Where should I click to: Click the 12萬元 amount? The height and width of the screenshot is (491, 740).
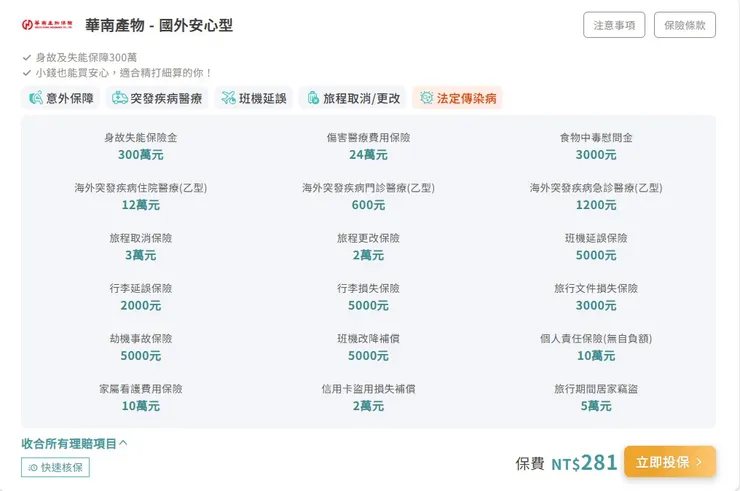pyautogui.click(x=141, y=205)
